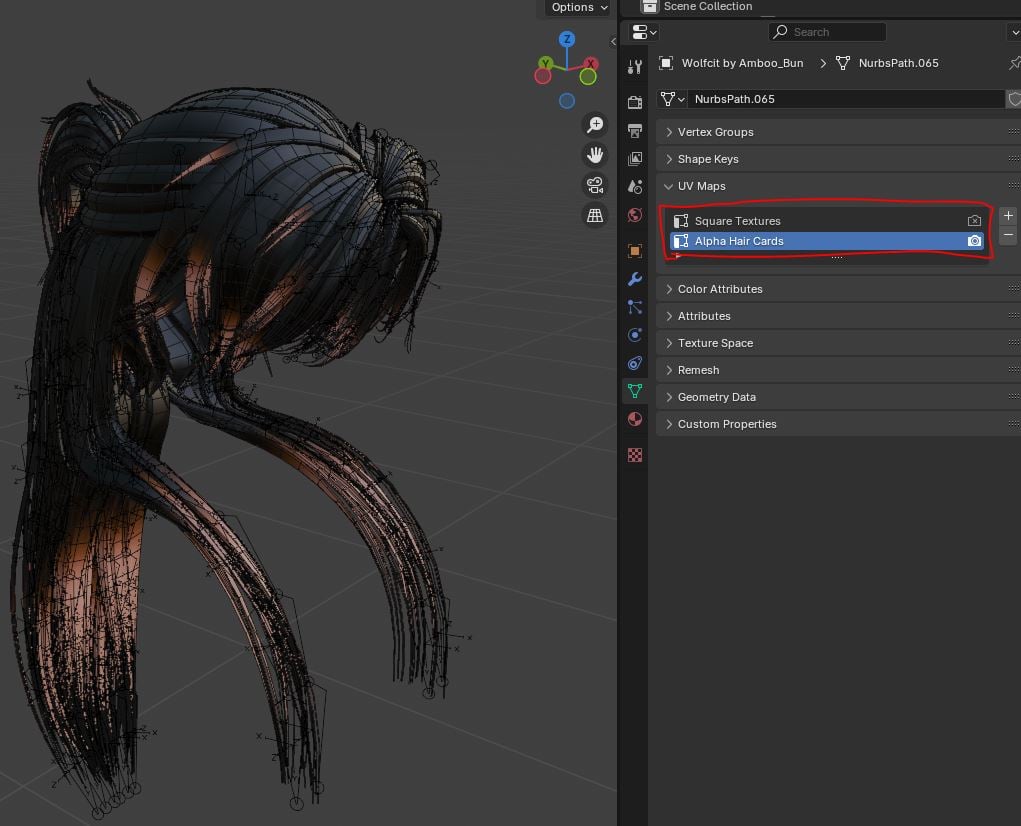Click the zoom magnifier viewport icon
The height and width of the screenshot is (826, 1021).
pyautogui.click(x=595, y=125)
